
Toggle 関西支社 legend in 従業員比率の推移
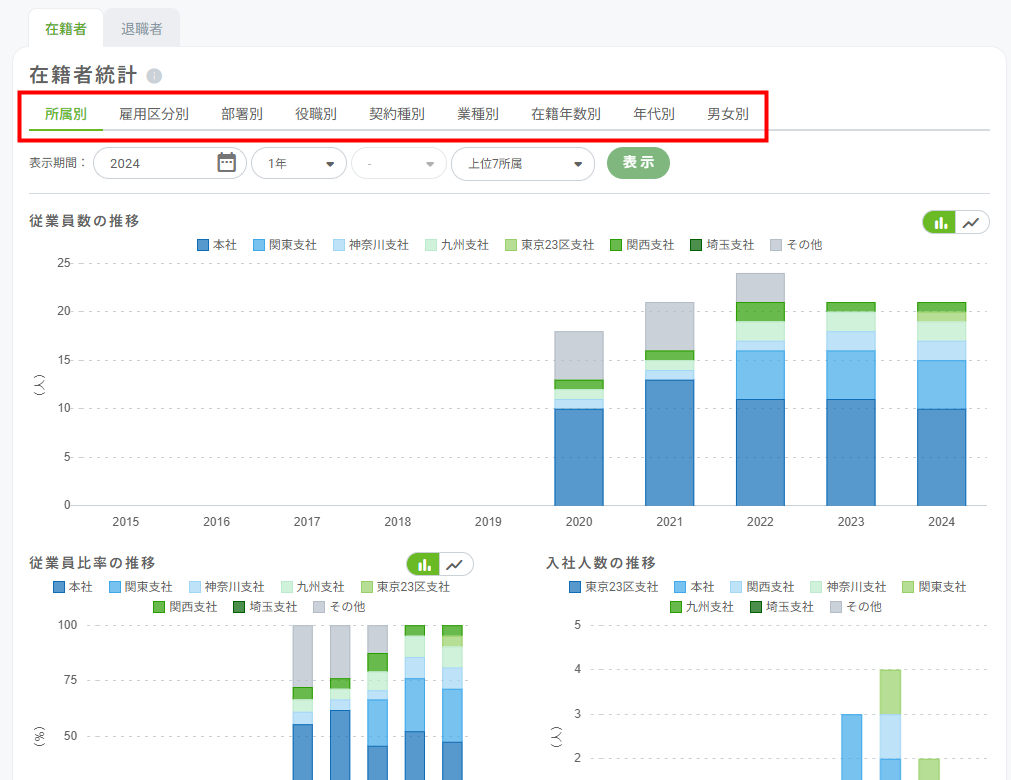pyautogui.click(x=186, y=607)
